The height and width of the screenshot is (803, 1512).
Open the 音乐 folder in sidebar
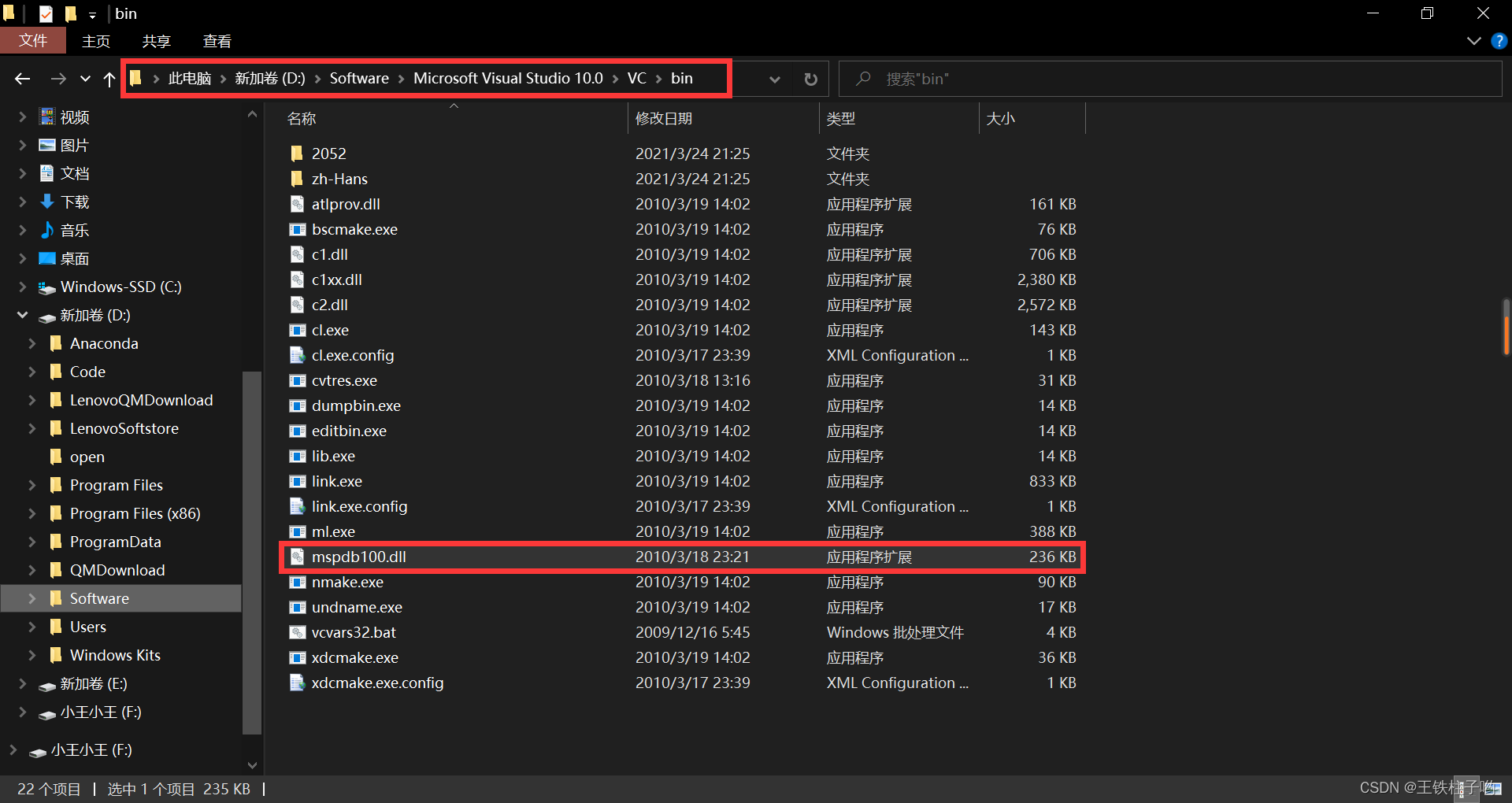tap(75, 230)
